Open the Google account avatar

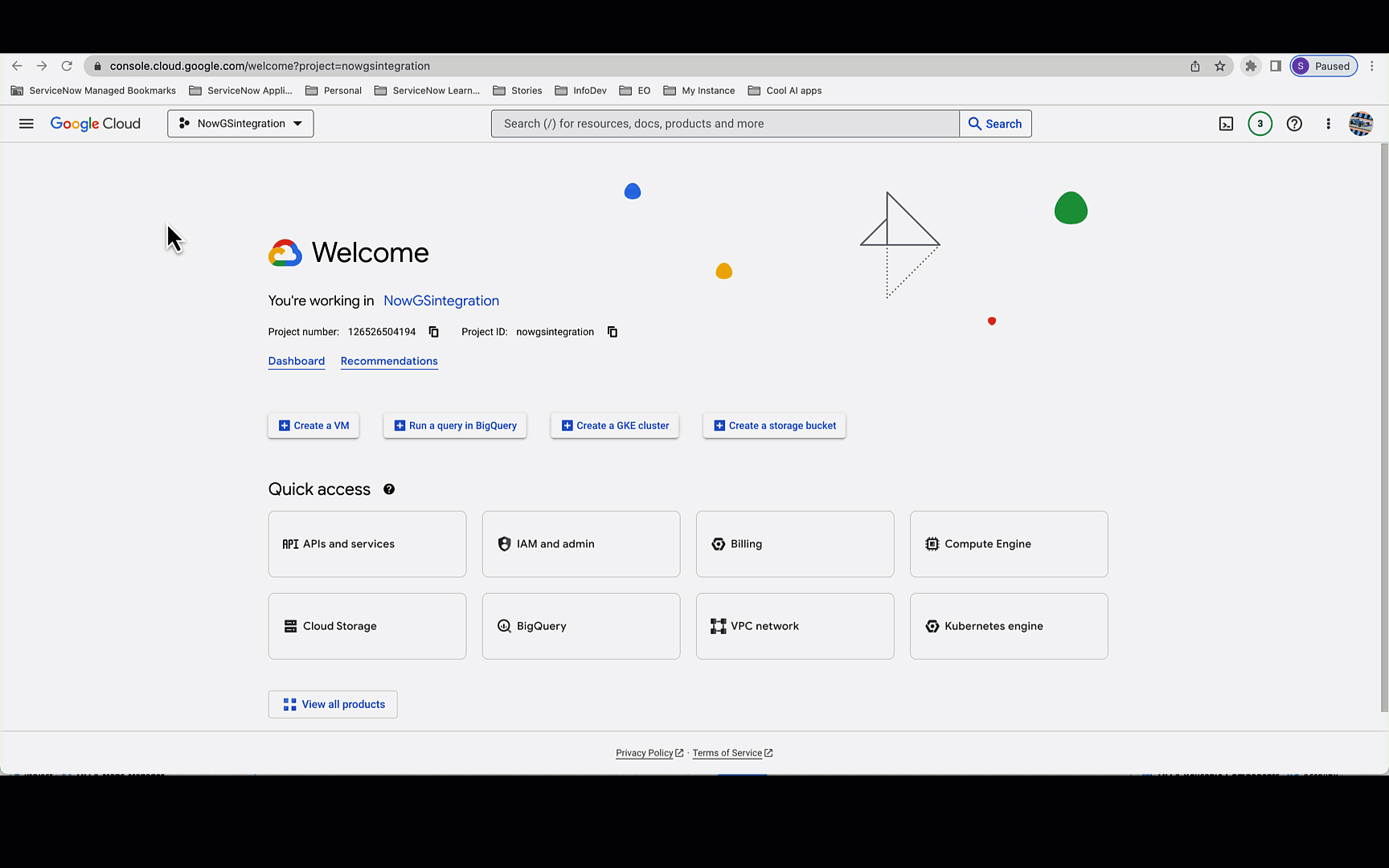pyautogui.click(x=1361, y=124)
